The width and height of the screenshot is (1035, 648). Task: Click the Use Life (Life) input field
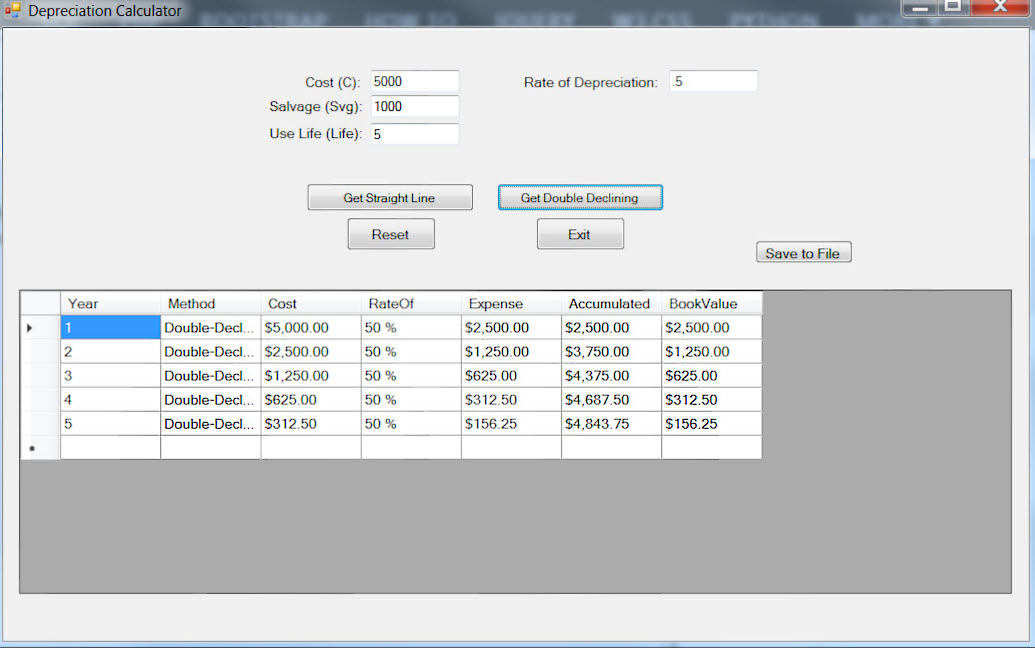(x=414, y=133)
